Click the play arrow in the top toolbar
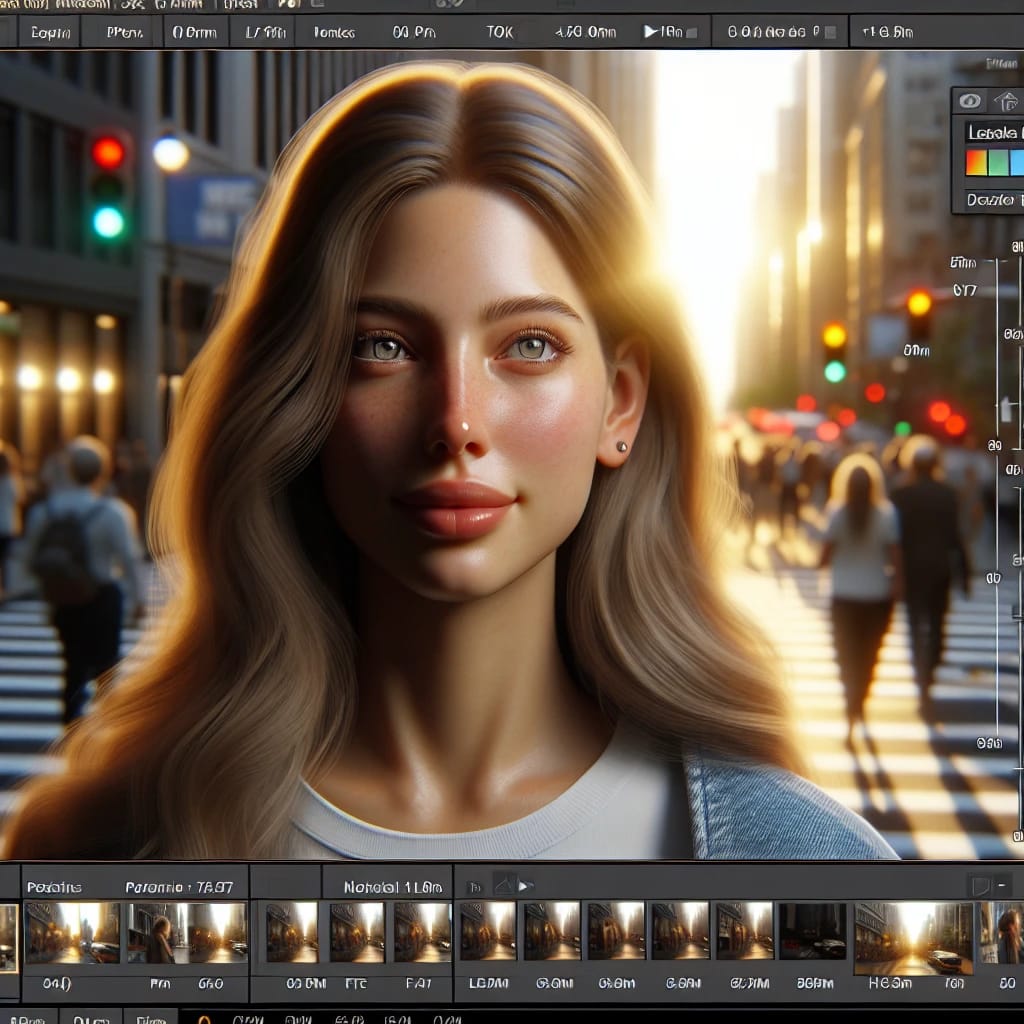Image resolution: width=1024 pixels, height=1024 pixels. pos(650,31)
